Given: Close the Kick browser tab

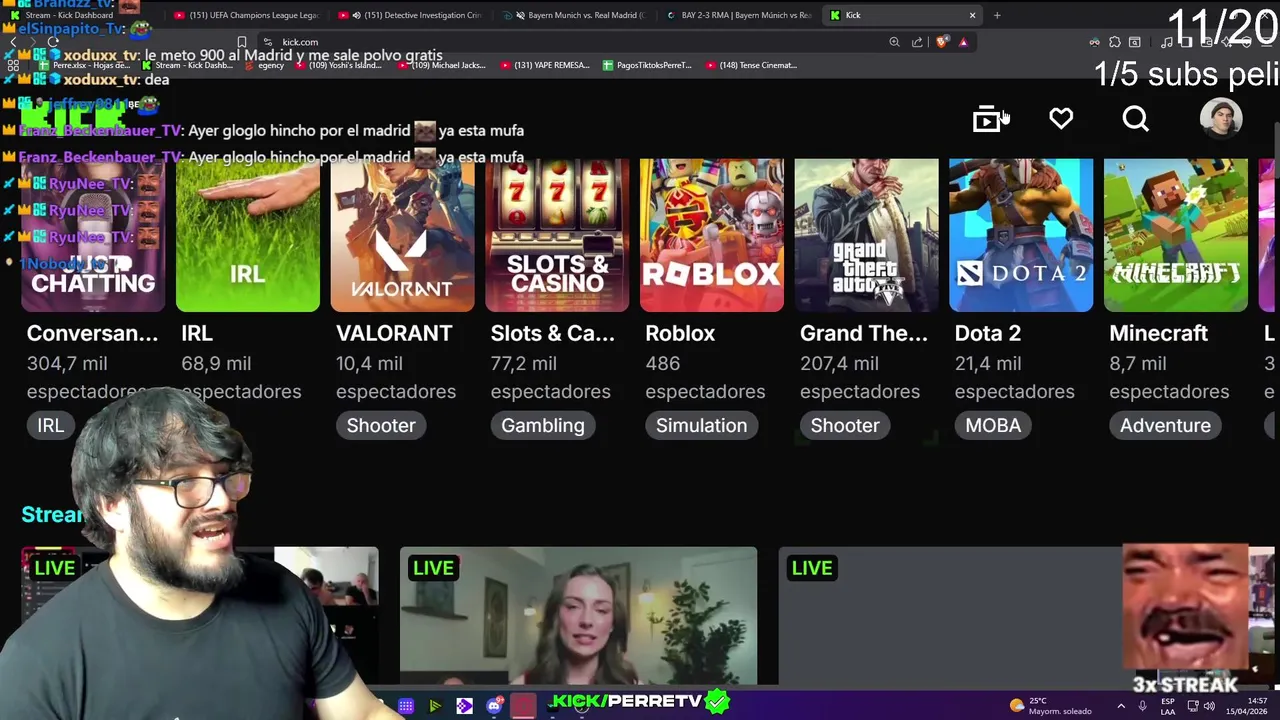Looking at the screenshot, I should [972, 15].
